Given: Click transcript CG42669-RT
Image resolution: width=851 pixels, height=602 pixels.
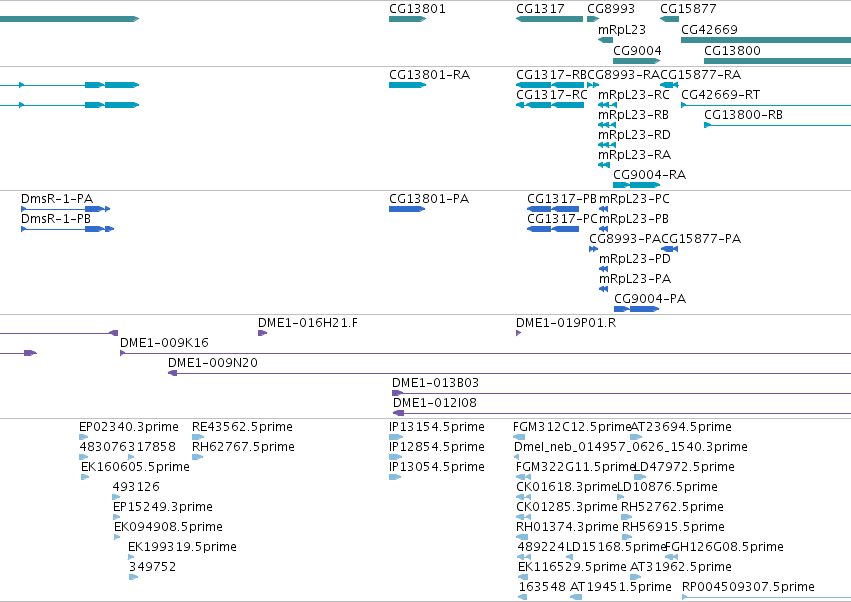Looking at the screenshot, I should pyautogui.click(x=766, y=105).
